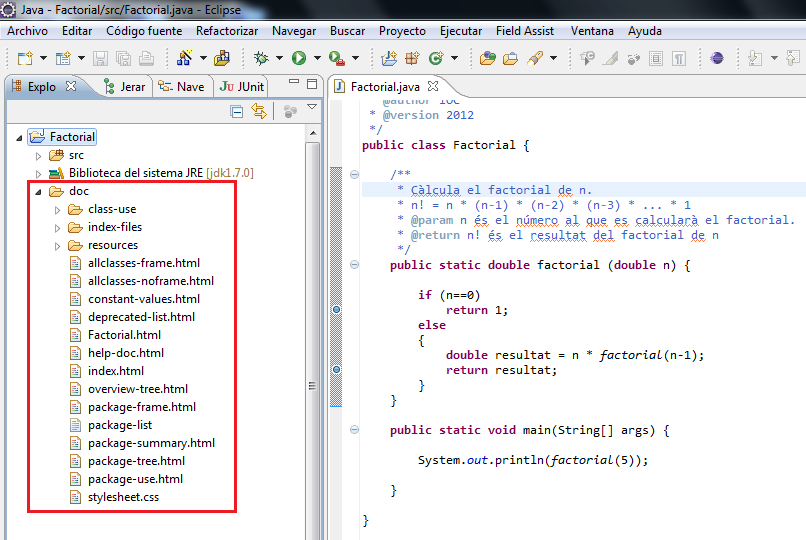The height and width of the screenshot is (540, 806).
Task: Click the New Java Package icon
Action: (x=412, y=59)
